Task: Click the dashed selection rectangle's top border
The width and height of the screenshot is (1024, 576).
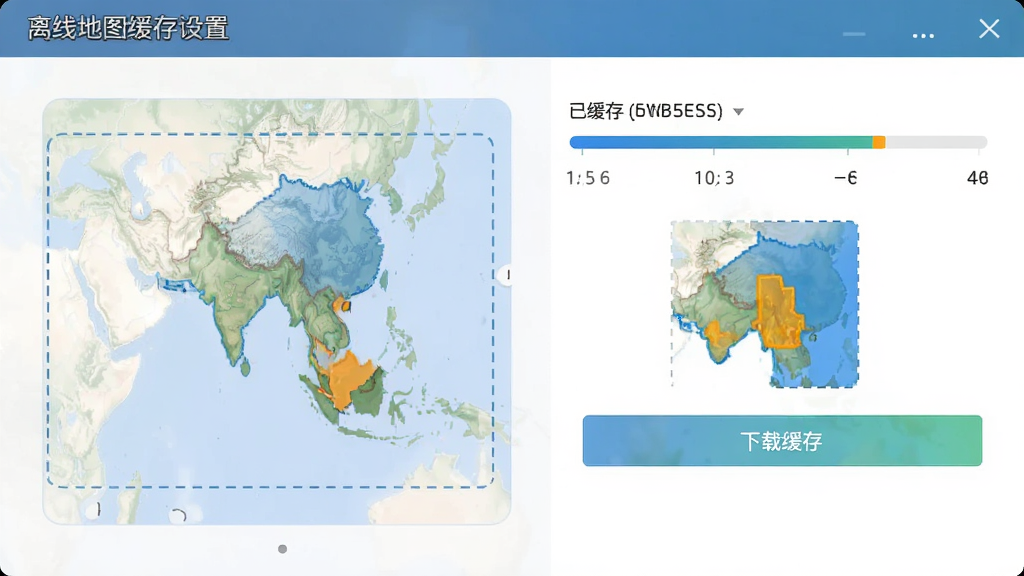Action: point(270,135)
